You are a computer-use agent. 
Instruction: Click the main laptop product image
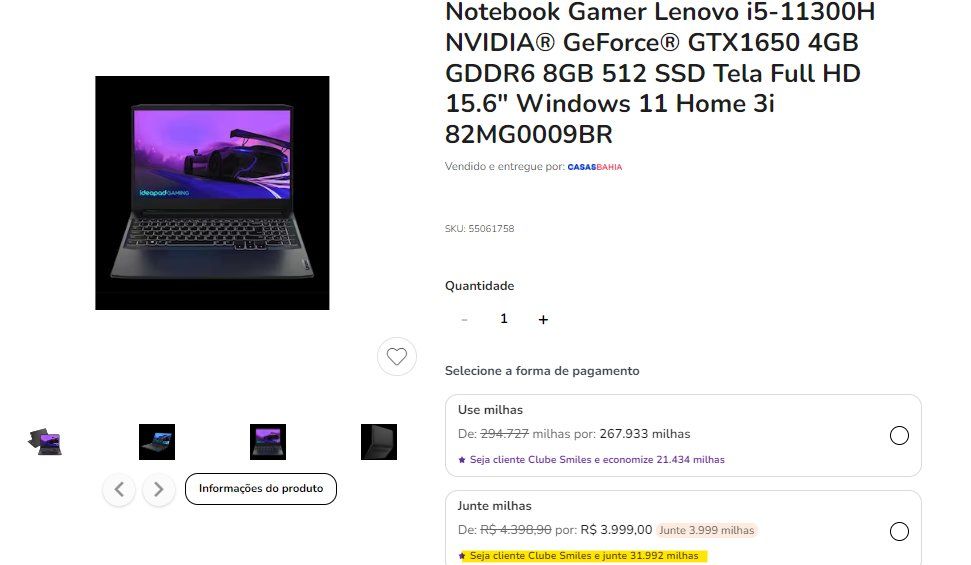(212, 193)
